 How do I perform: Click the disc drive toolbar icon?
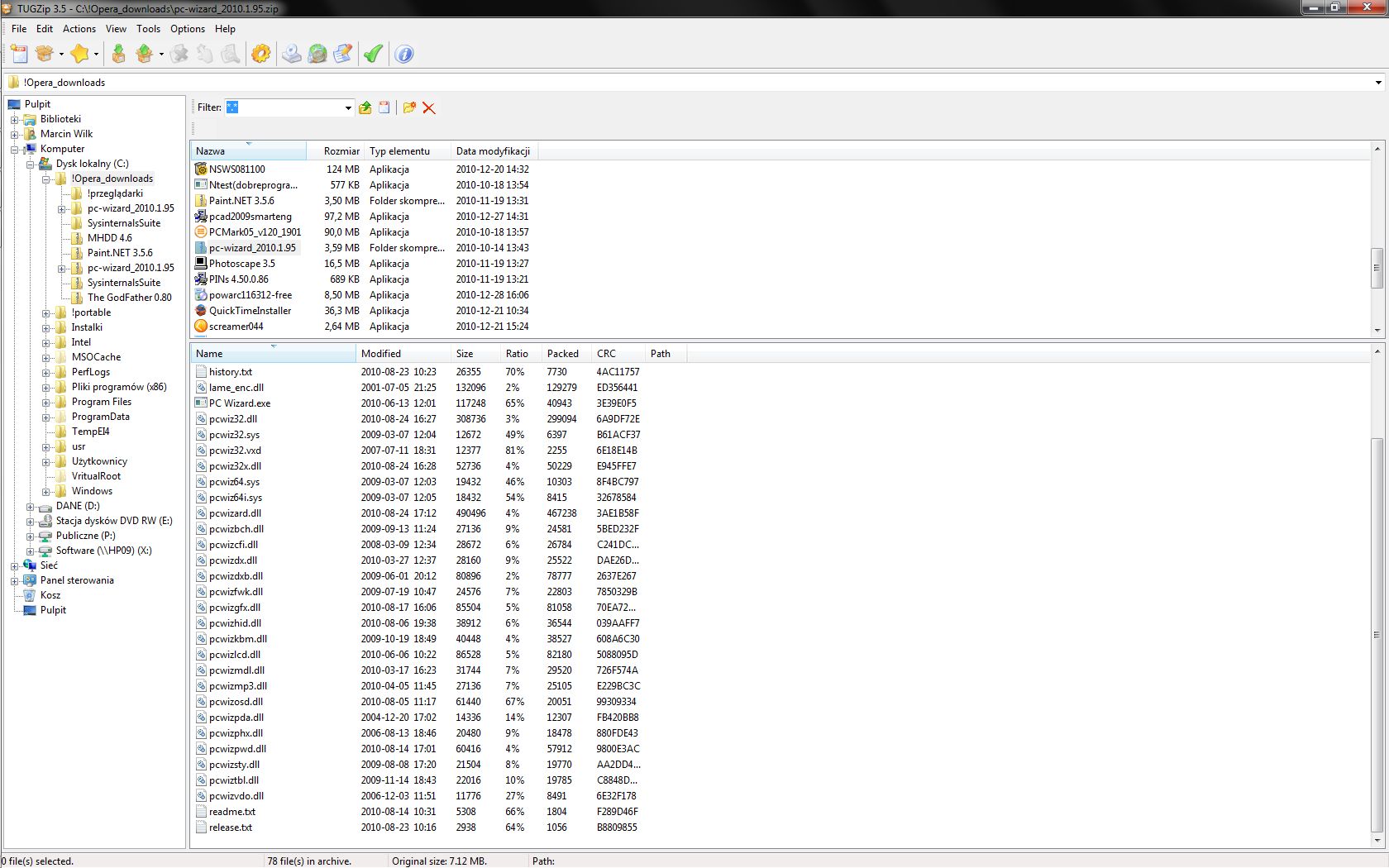click(x=292, y=54)
